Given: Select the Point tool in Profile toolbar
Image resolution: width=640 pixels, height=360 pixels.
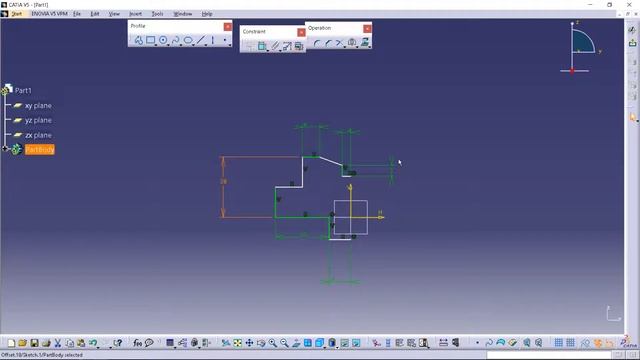Looking at the screenshot, I should [224, 40].
